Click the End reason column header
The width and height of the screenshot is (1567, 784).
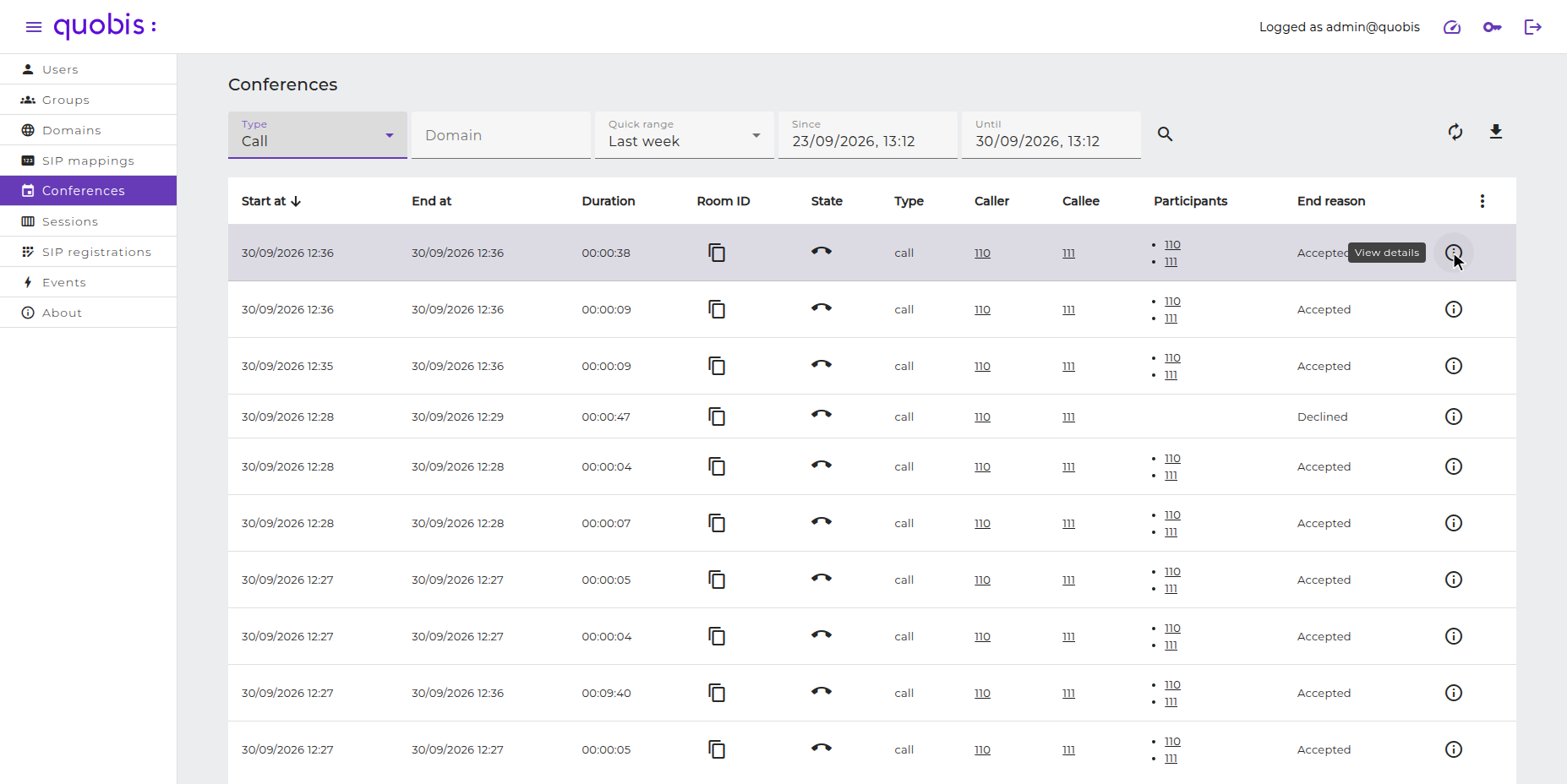pos(1331,201)
